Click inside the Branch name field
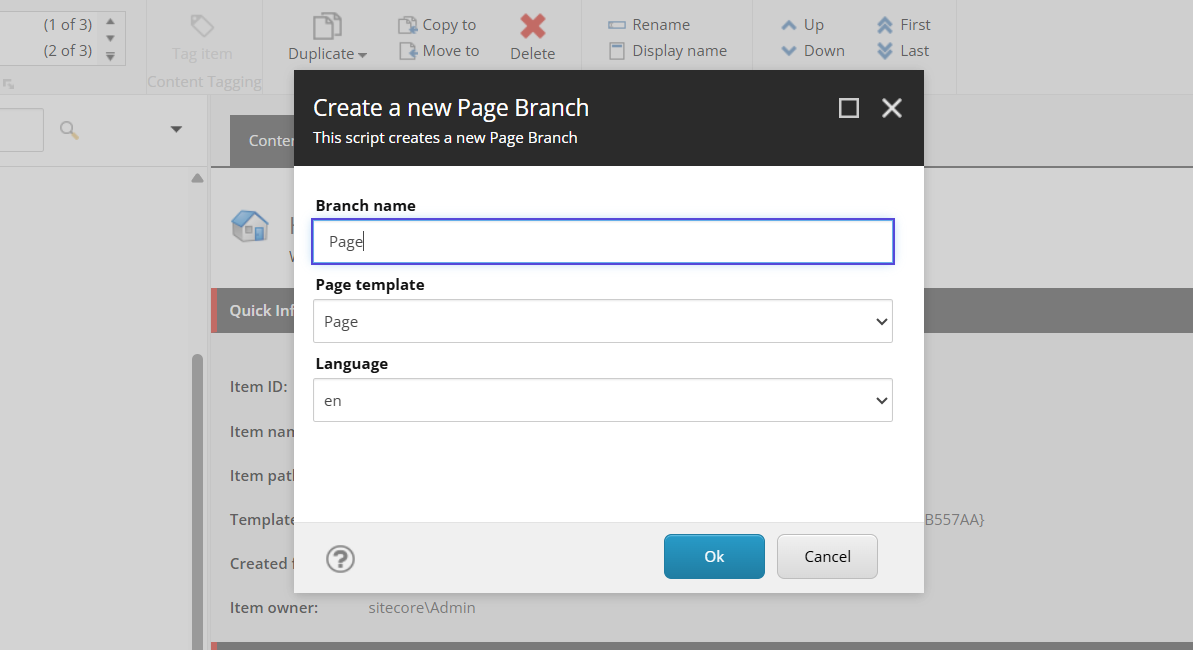Viewport: 1193px width, 650px height. tap(603, 242)
